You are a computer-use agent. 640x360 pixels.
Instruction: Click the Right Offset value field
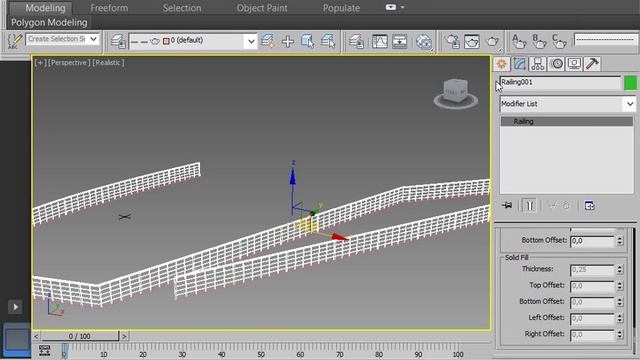click(x=592, y=335)
